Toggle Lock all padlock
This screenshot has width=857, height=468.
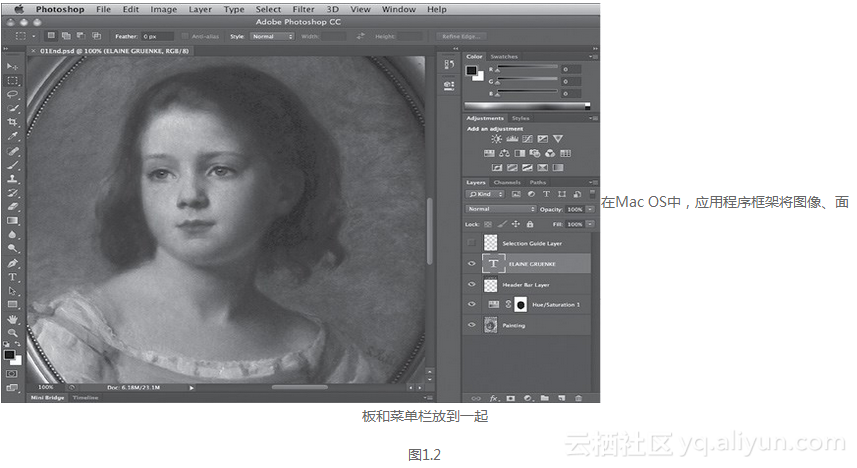click(530, 224)
